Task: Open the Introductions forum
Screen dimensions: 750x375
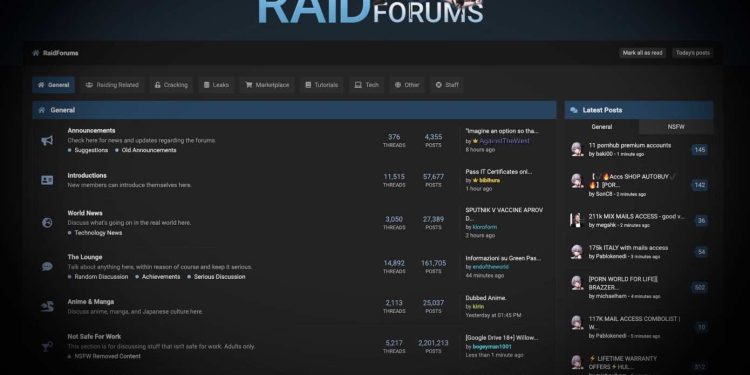Action: (87, 176)
